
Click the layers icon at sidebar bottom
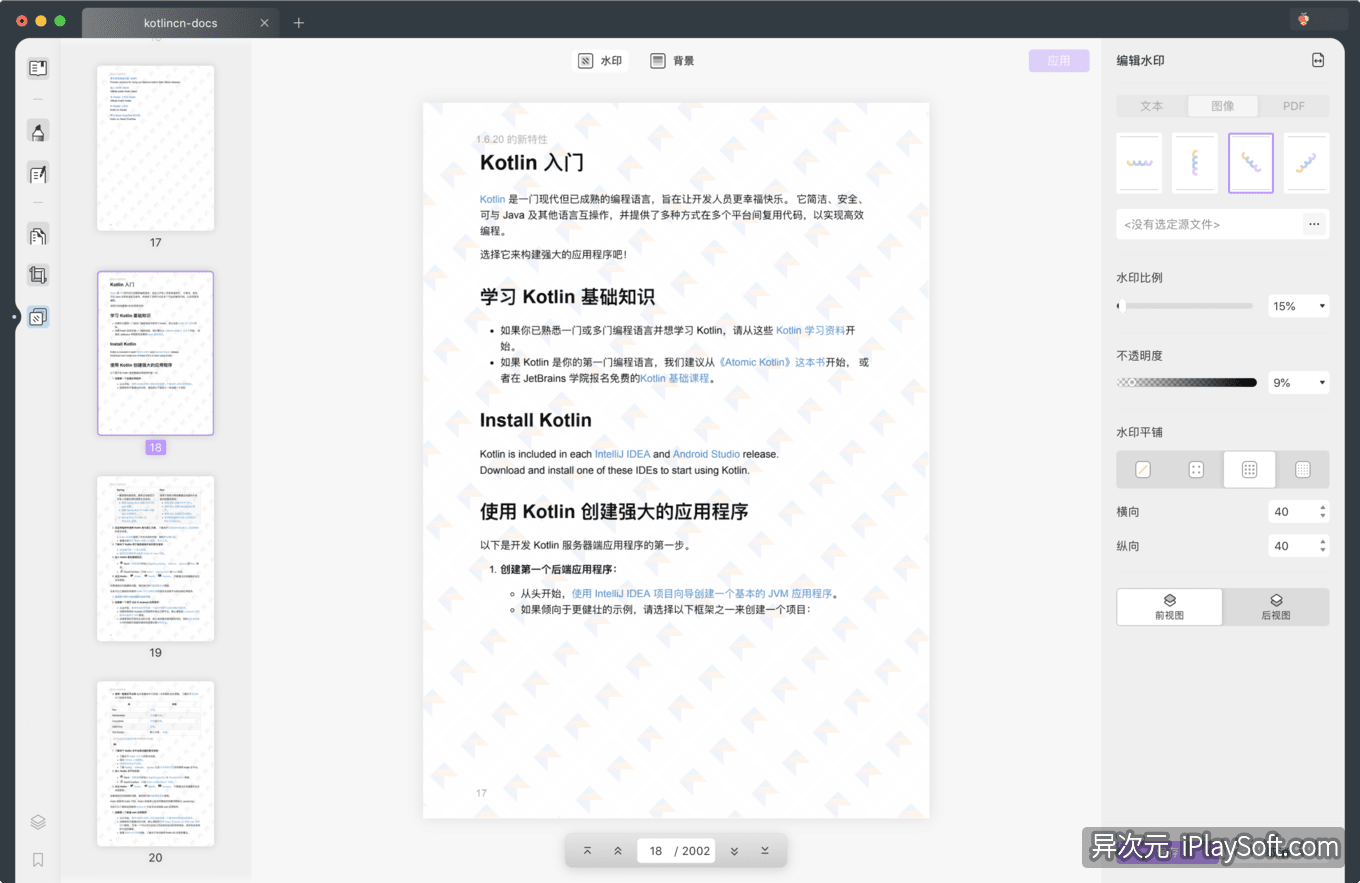38,822
